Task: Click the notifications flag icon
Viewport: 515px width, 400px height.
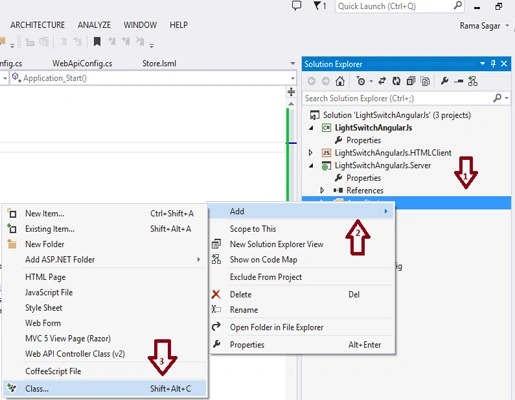Action: coord(320,6)
